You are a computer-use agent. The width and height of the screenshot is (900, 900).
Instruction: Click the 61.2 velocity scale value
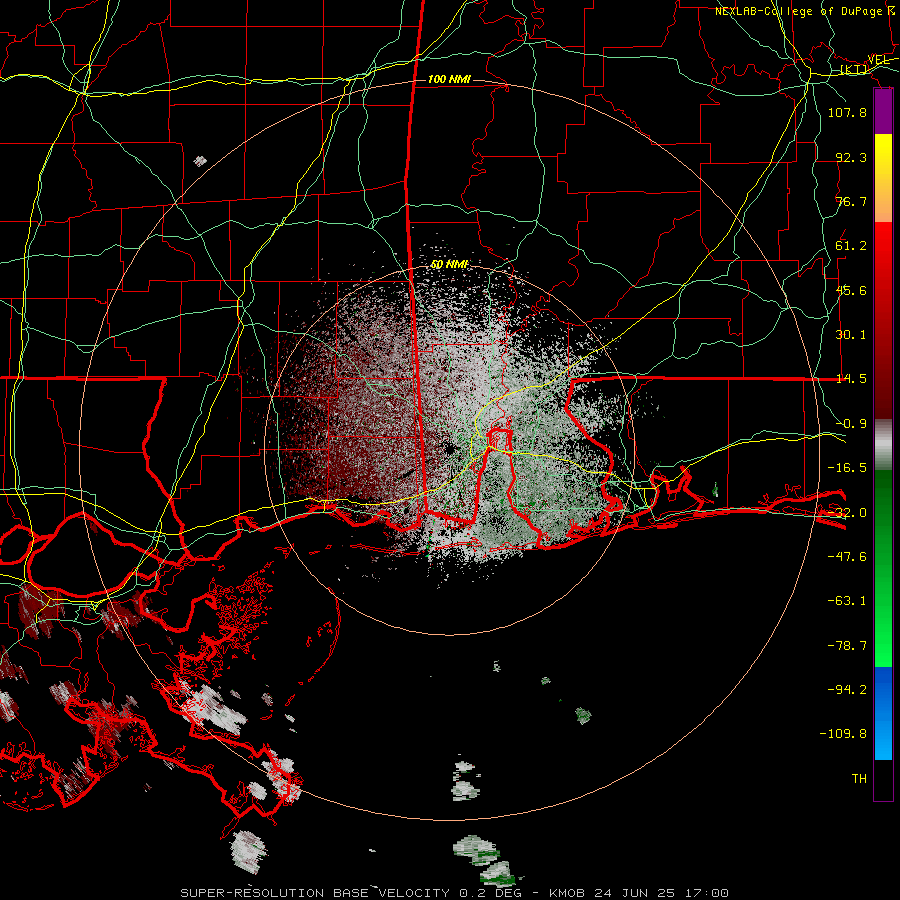pyautogui.click(x=851, y=246)
